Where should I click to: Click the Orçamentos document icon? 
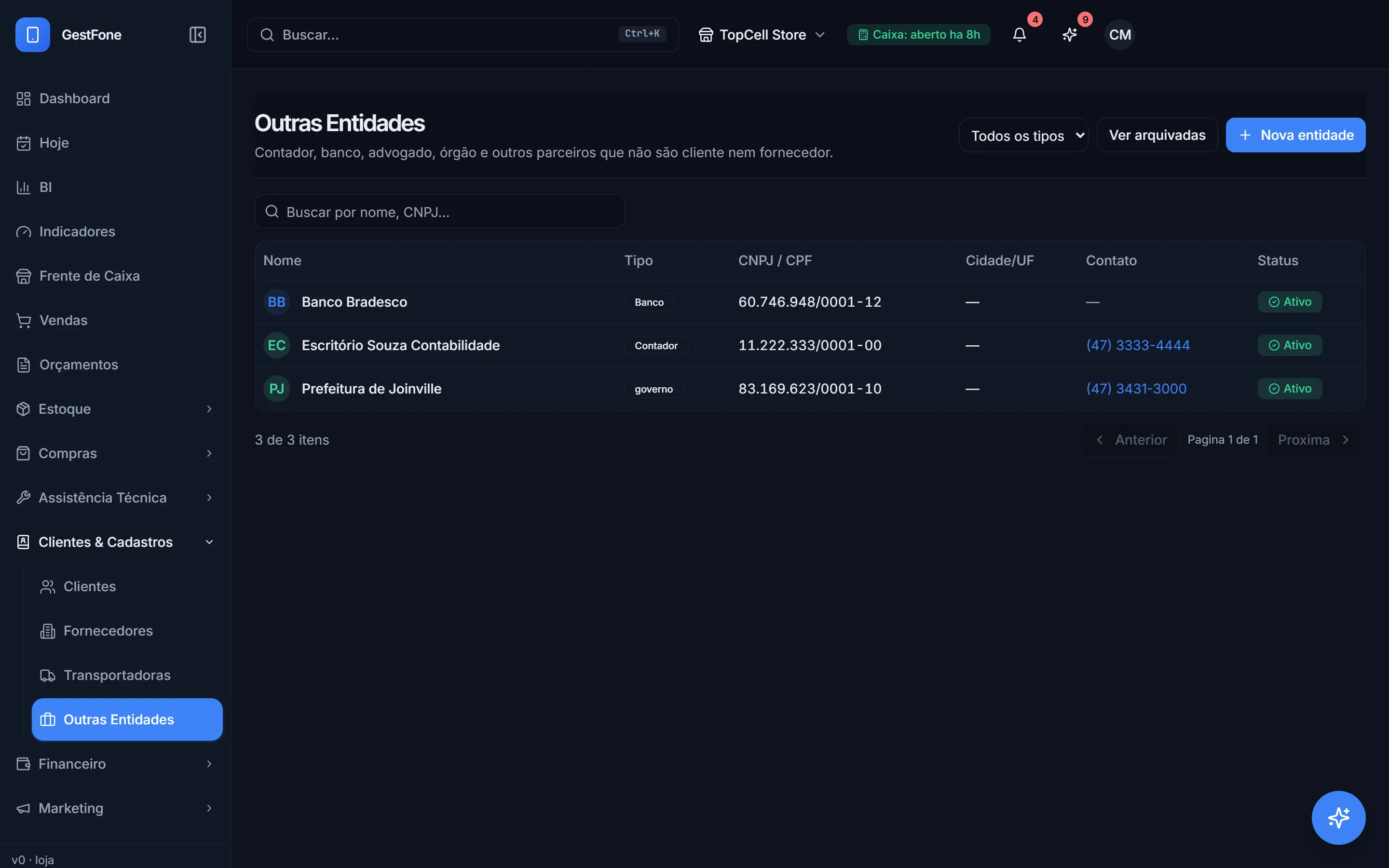pos(24,365)
